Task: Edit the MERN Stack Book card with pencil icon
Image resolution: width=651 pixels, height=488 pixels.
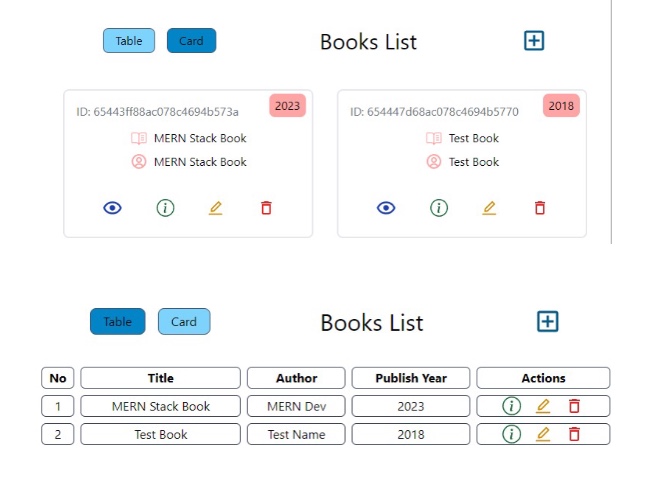Action: [215, 208]
